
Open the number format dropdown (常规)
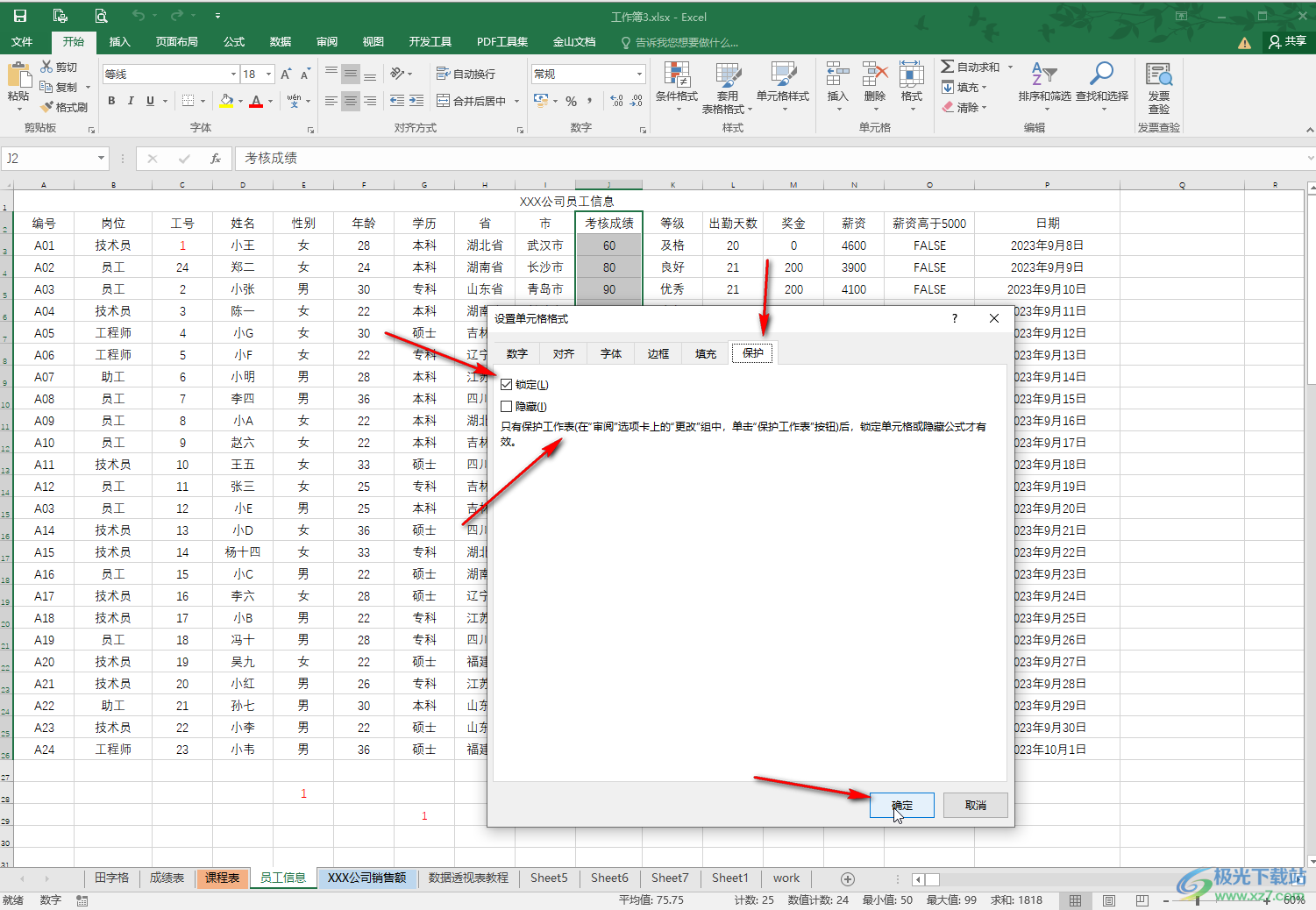point(639,75)
